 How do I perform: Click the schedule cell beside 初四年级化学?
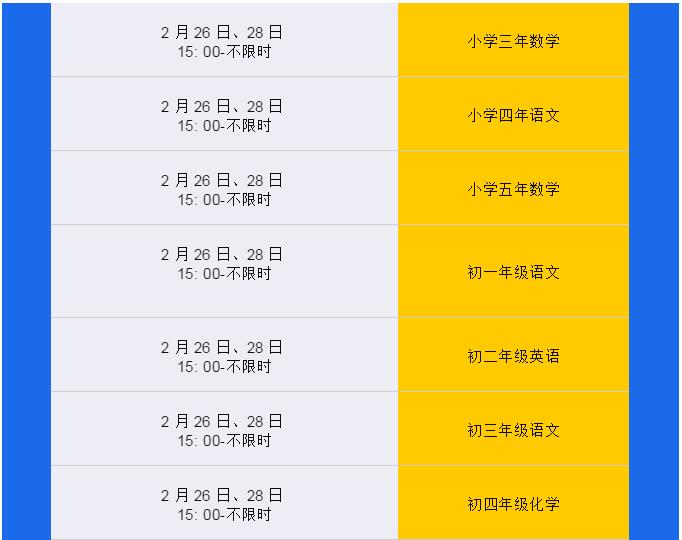pyautogui.click(x=224, y=504)
